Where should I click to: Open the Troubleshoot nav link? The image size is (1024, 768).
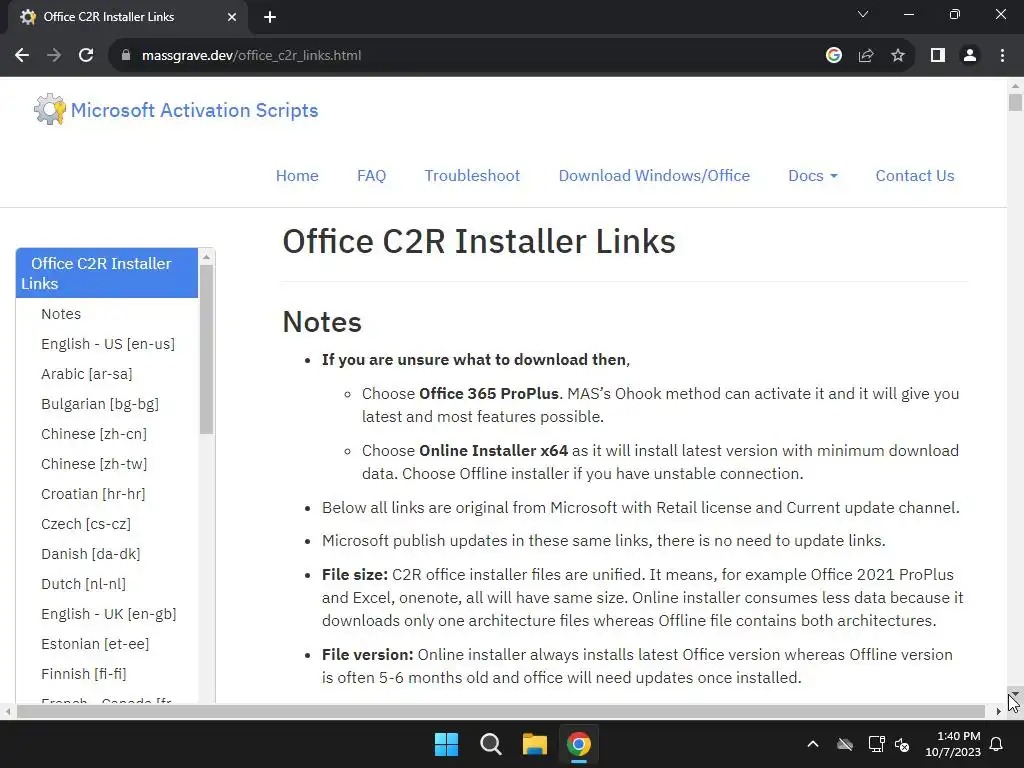pyautogui.click(x=472, y=176)
